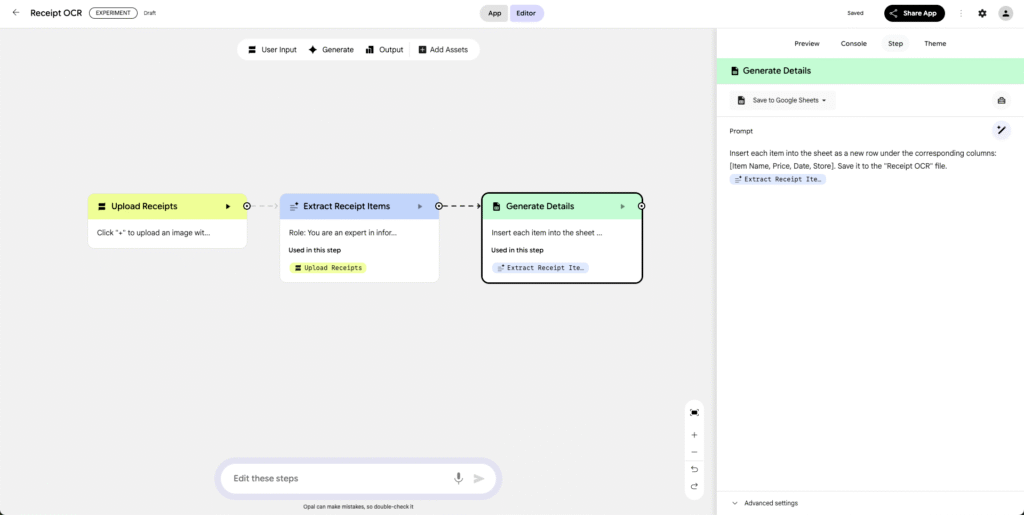
Task: Click Add Assets in the toolbar
Action: click(442, 49)
